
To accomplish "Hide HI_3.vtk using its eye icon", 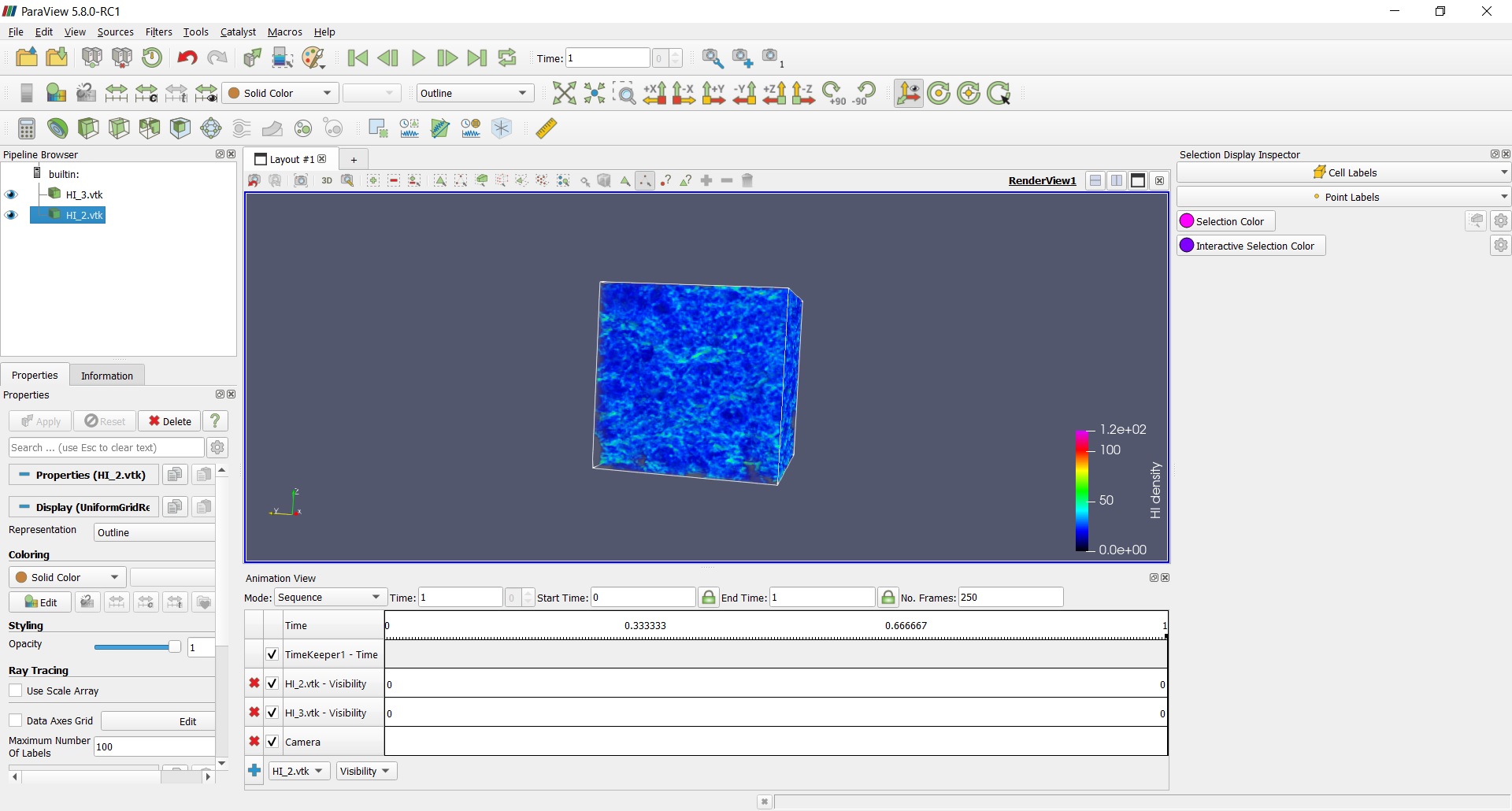I will point(11,194).
